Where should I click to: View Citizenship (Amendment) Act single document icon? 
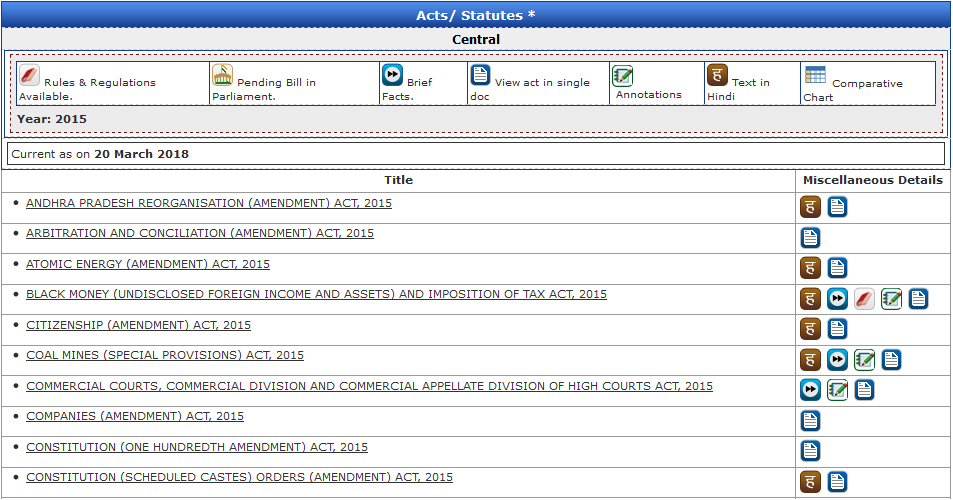[x=837, y=329]
